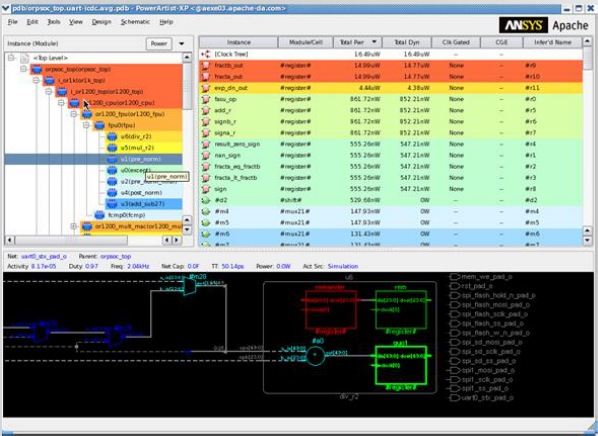Click register icon of sign row

point(206,189)
